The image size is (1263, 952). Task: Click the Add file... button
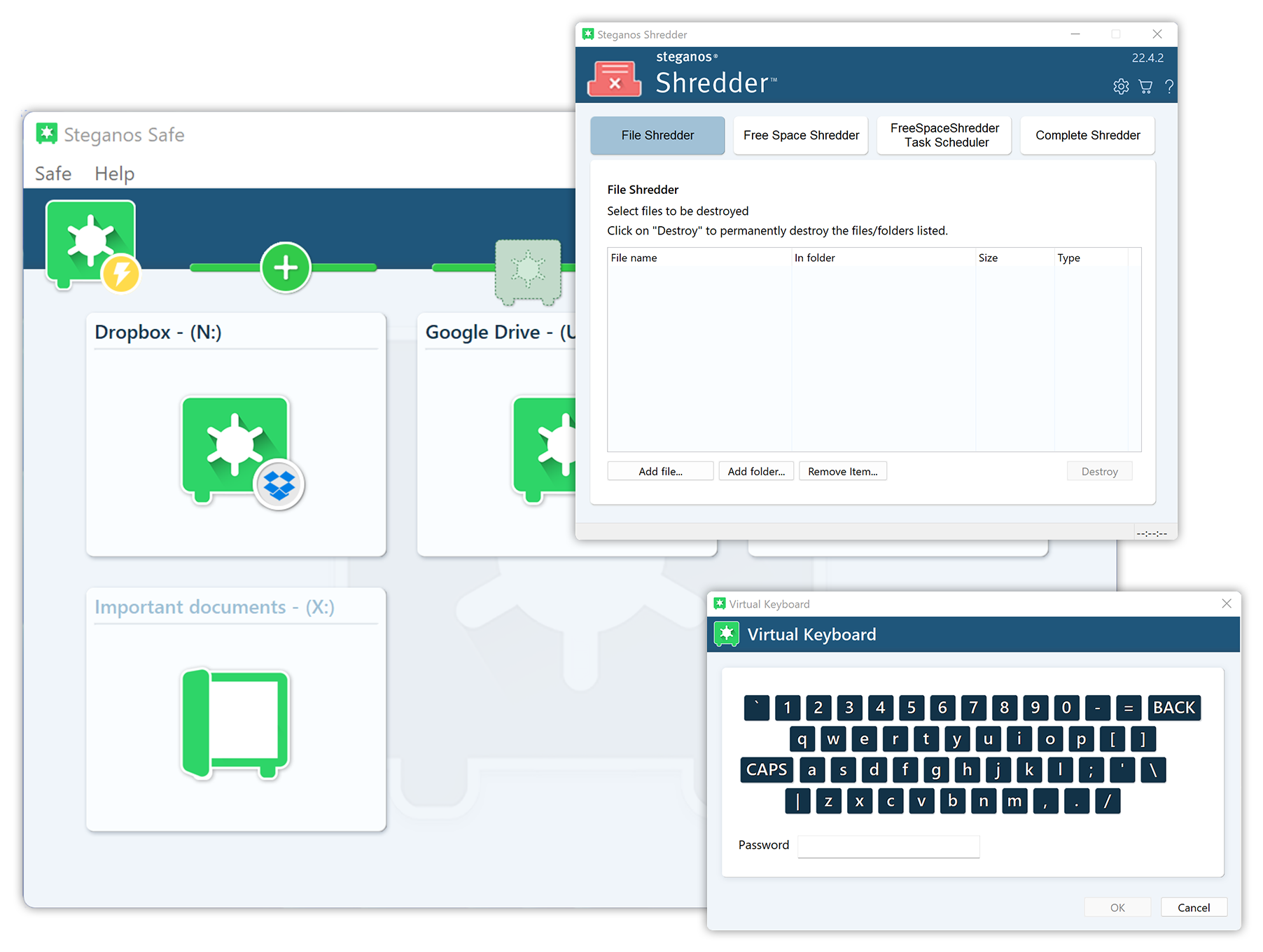click(x=660, y=471)
